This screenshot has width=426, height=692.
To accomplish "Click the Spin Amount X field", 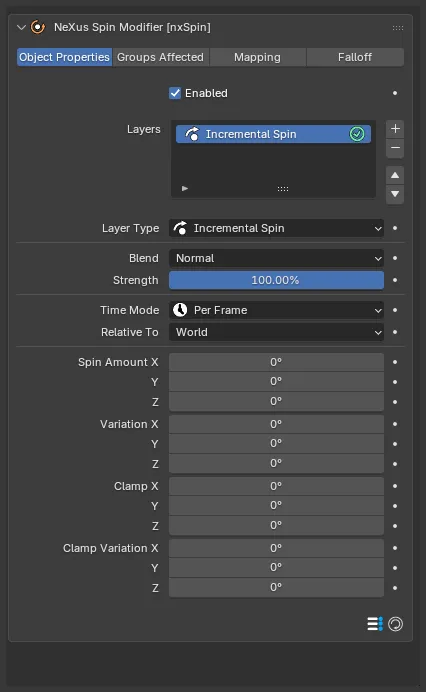I will [276, 362].
